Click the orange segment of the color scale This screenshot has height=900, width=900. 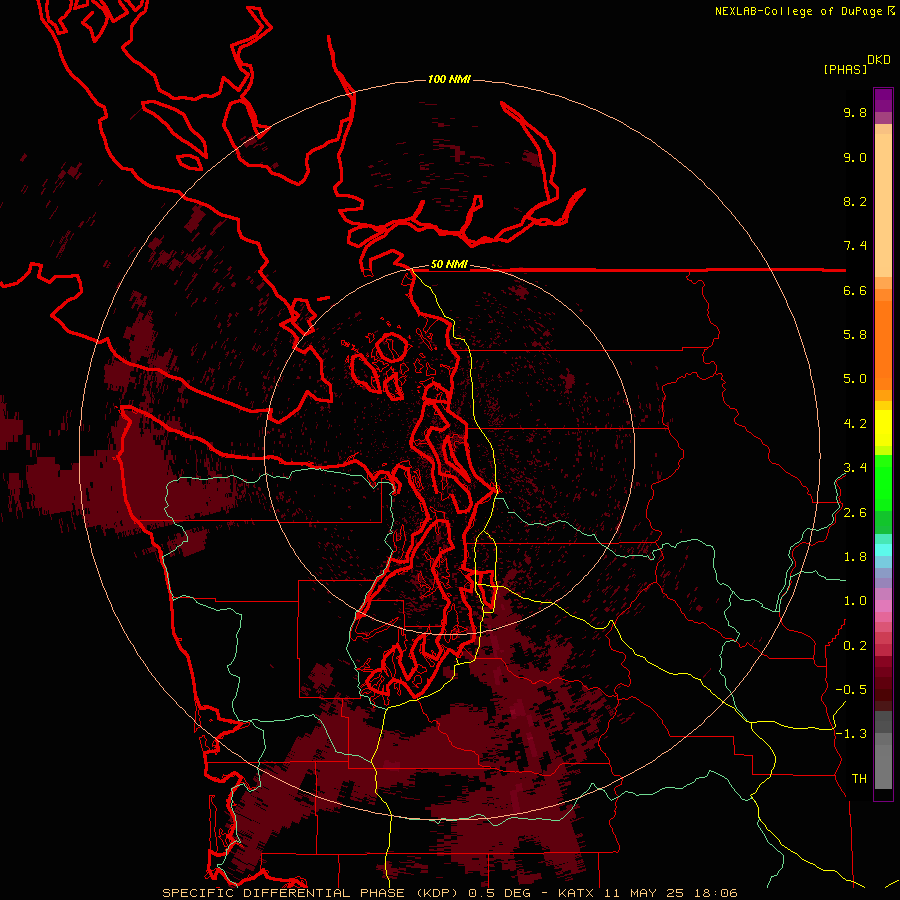click(883, 345)
